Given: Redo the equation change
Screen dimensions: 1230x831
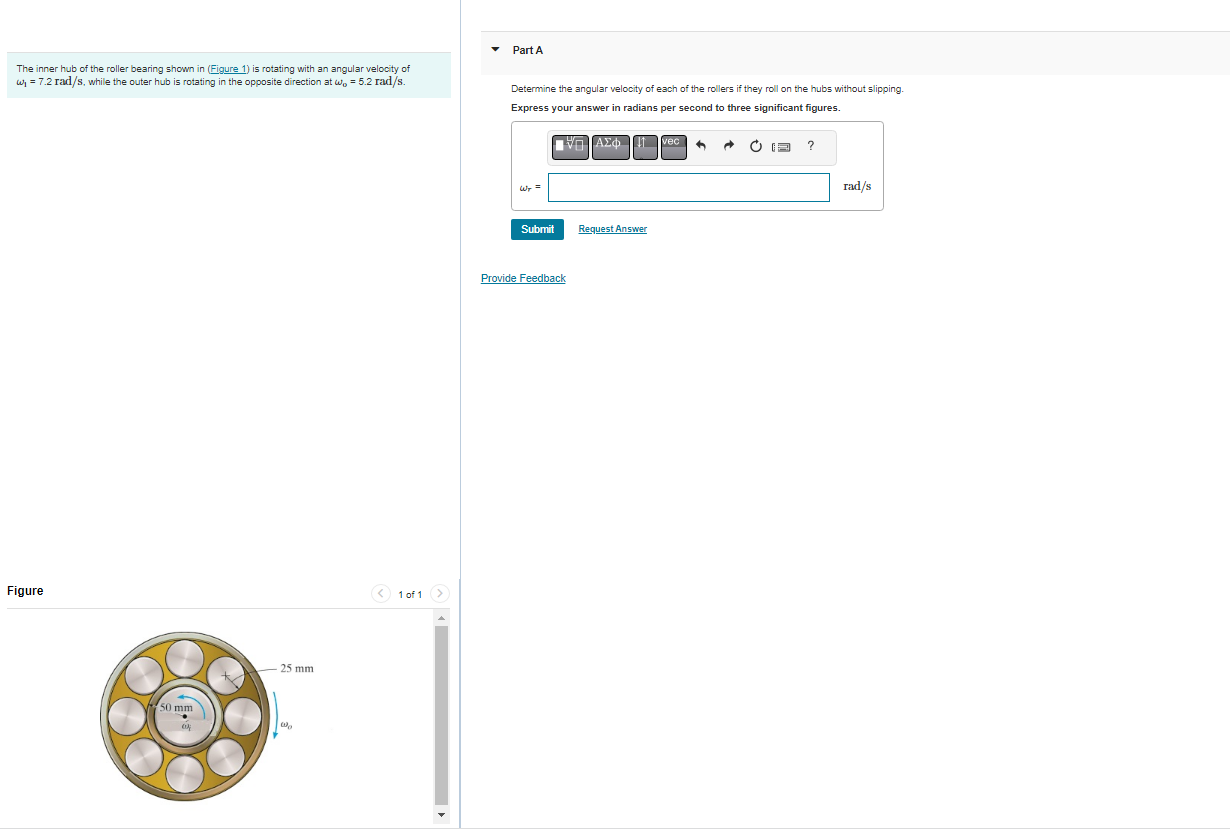Looking at the screenshot, I should tap(727, 146).
